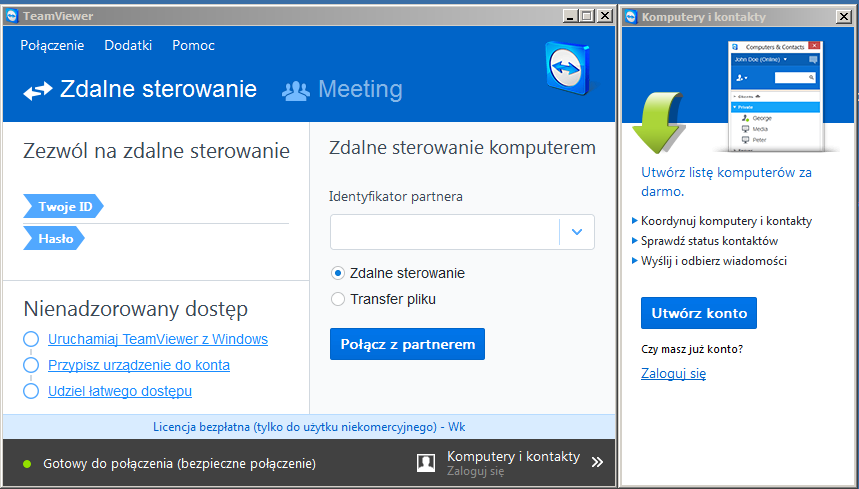
Task: Open the Pomoc menu
Action: (x=193, y=45)
